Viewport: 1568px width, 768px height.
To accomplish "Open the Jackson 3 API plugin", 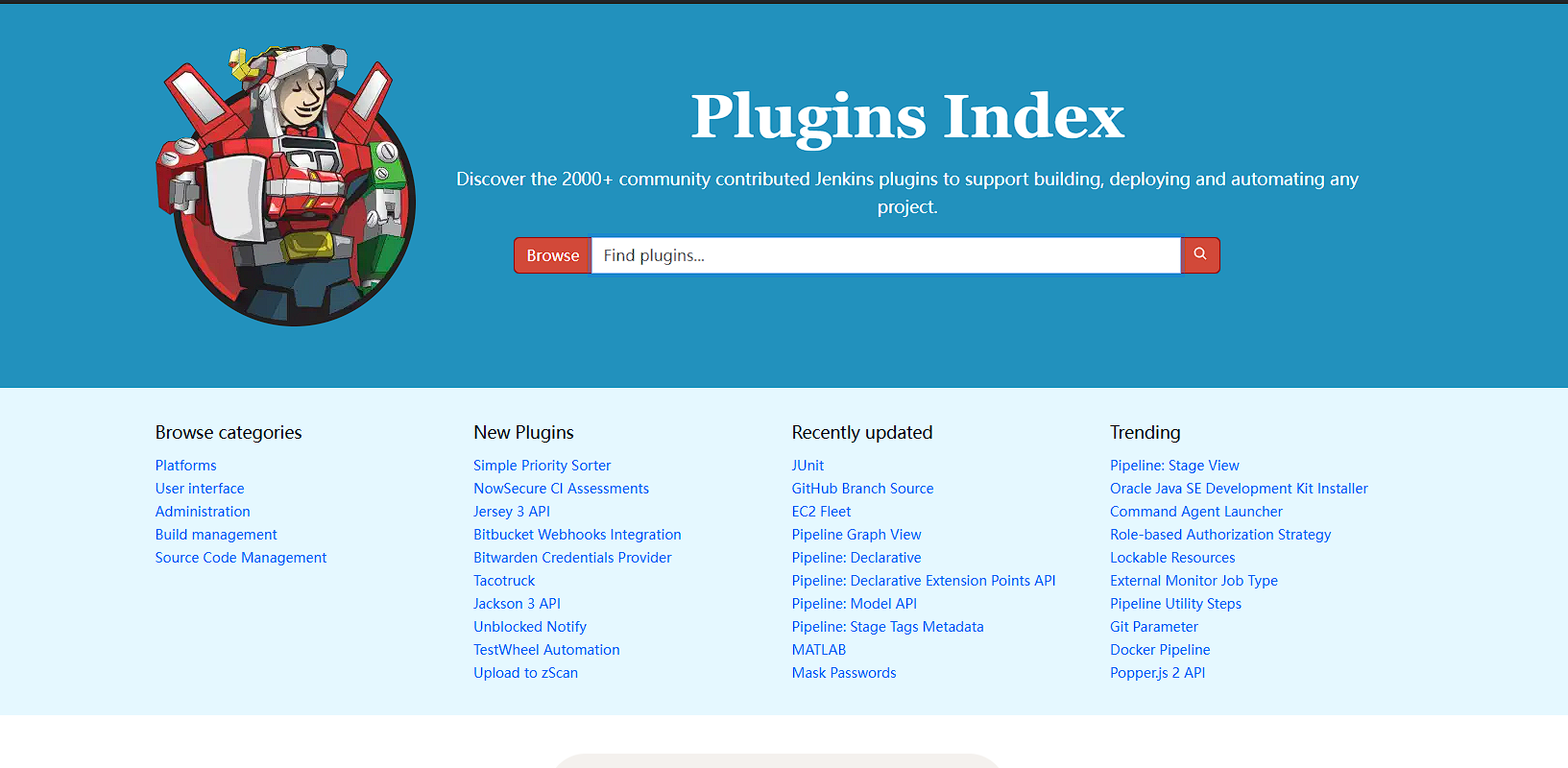I will [x=517, y=604].
